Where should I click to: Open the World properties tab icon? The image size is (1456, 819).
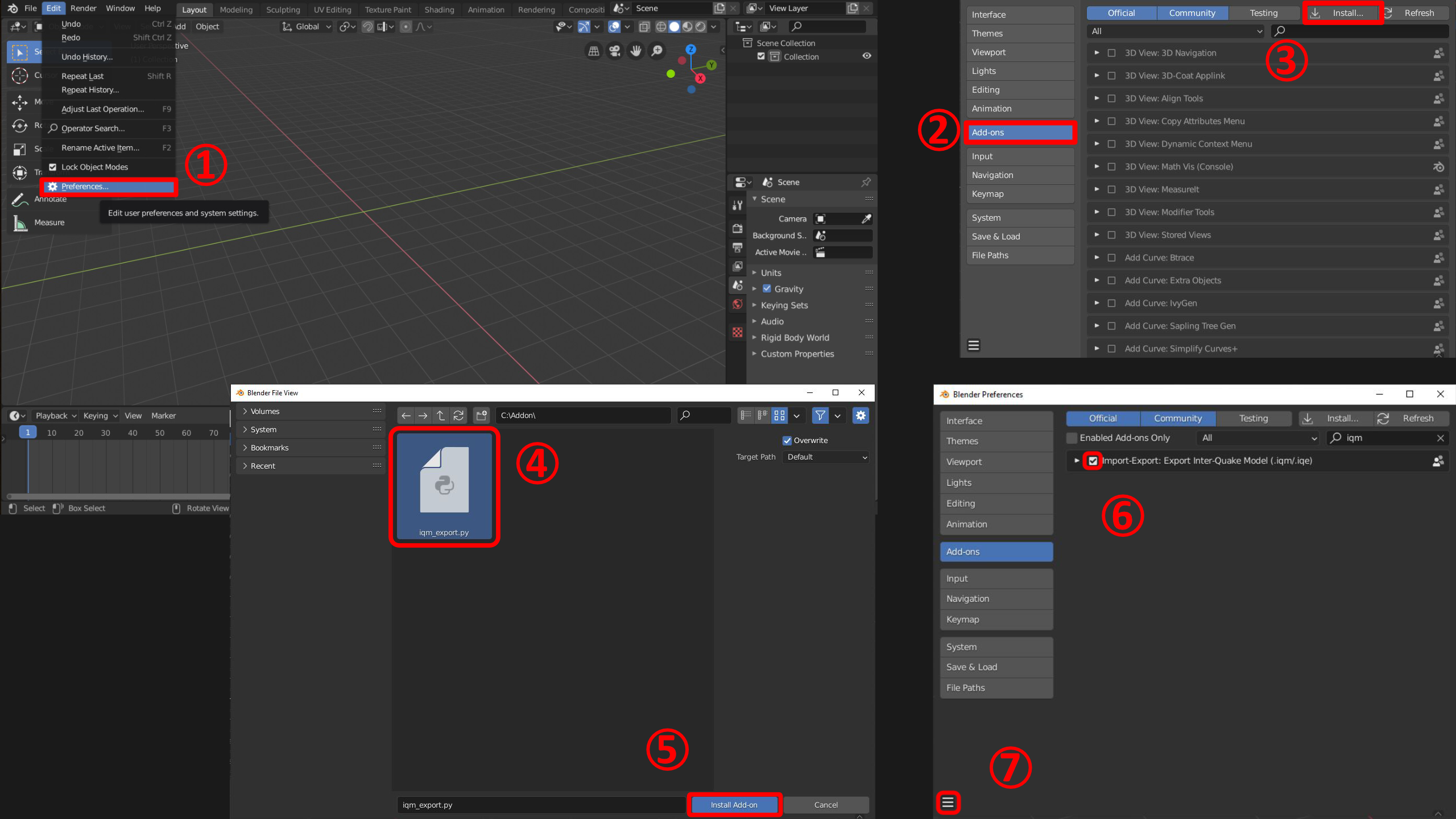(738, 304)
